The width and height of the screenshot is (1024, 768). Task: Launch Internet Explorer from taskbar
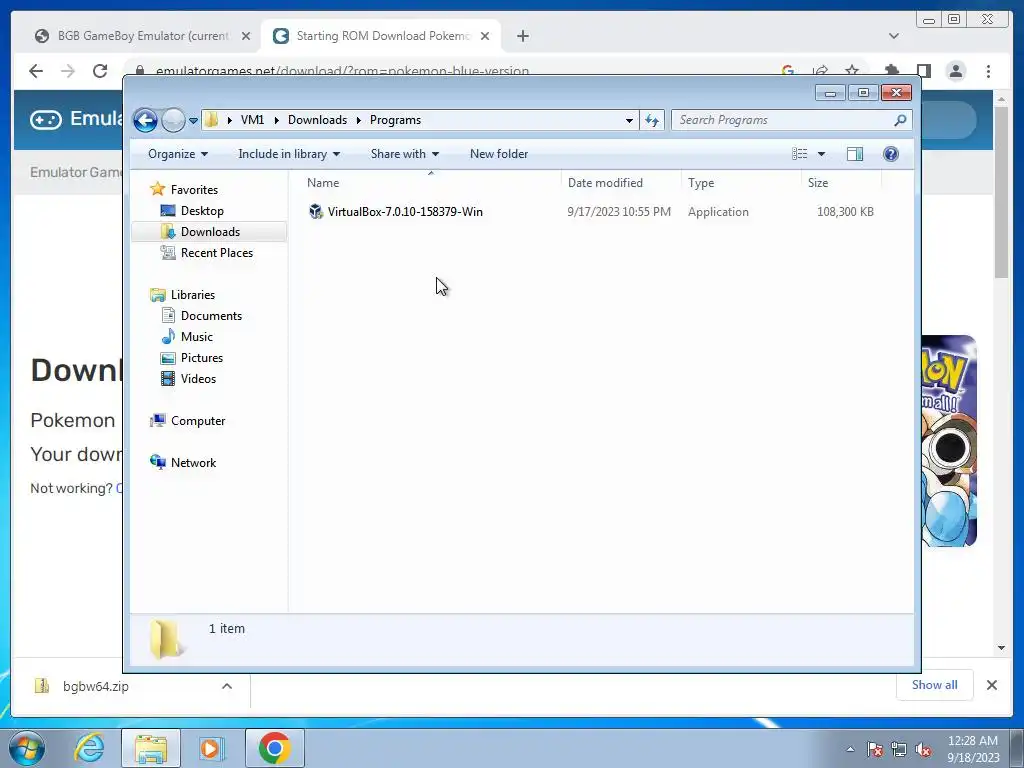pyautogui.click(x=89, y=748)
